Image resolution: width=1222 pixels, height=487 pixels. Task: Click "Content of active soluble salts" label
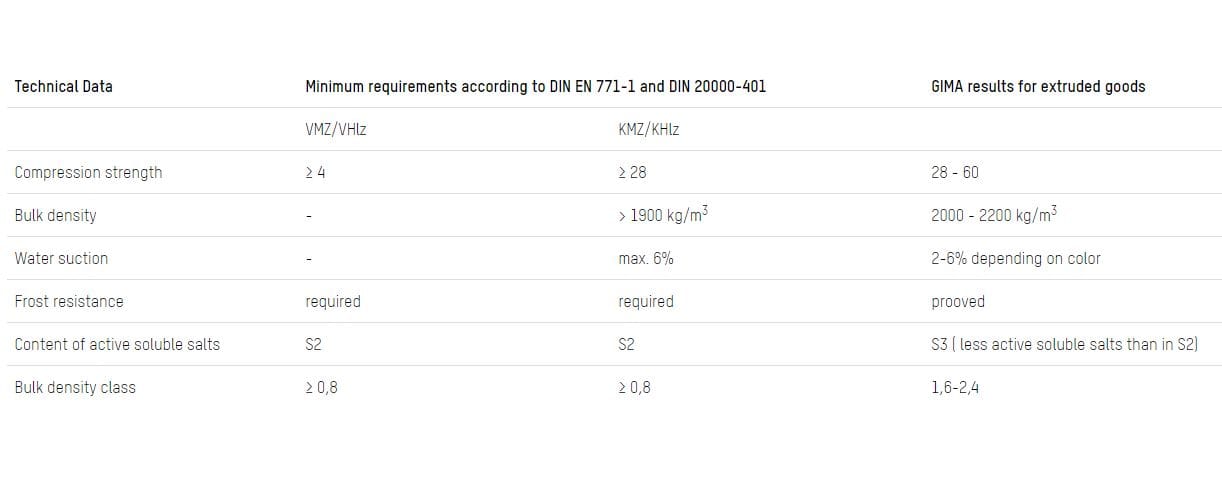[117, 345]
